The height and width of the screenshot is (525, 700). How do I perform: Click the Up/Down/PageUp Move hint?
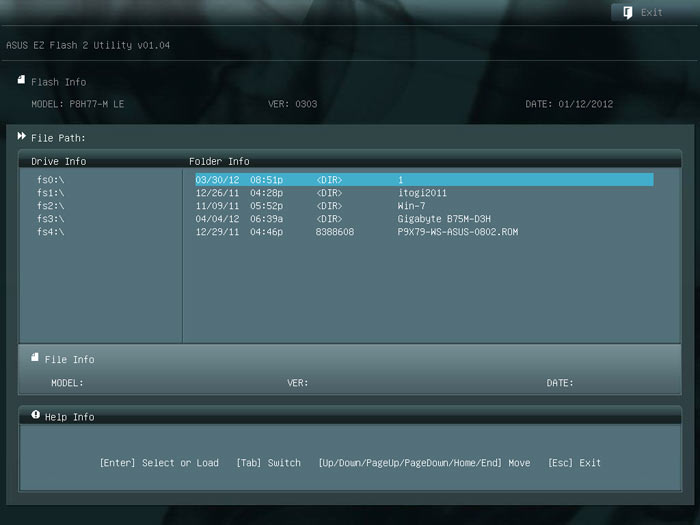424,463
